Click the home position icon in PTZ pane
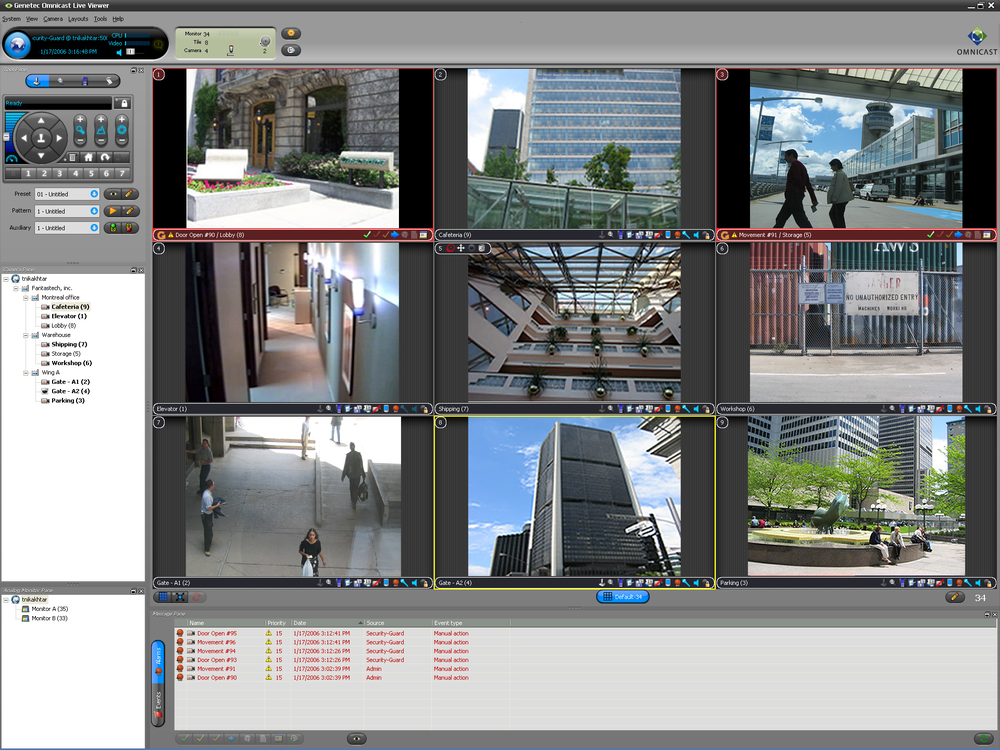Viewport: 1000px width, 750px height. 89,157
